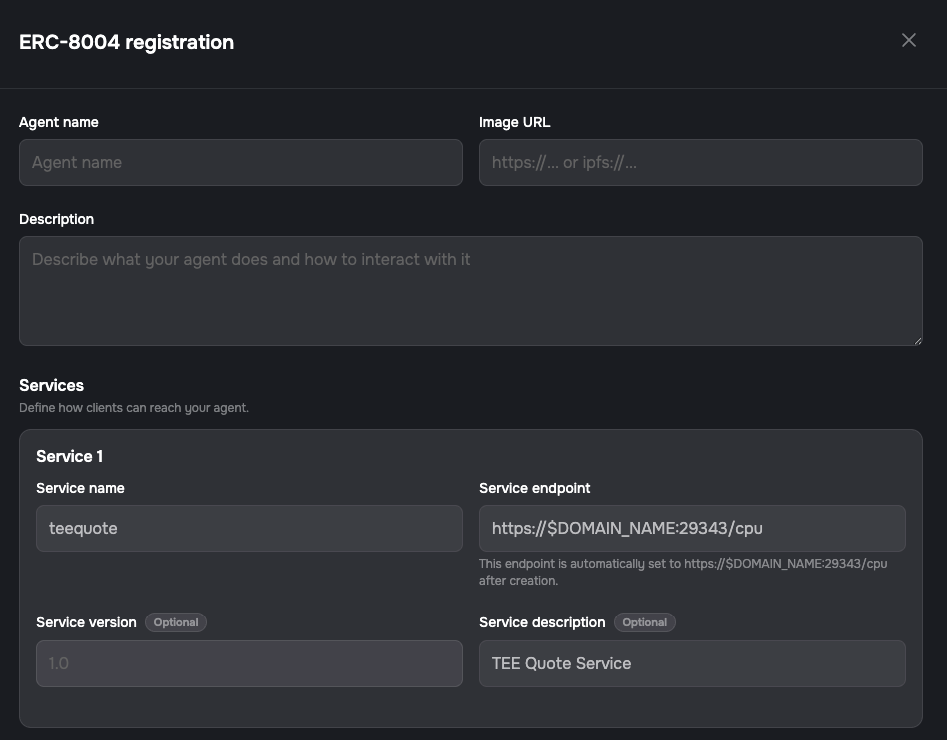This screenshot has width=947, height=740.
Task: Select the Service 1 heading
Action: pyautogui.click(x=69, y=456)
